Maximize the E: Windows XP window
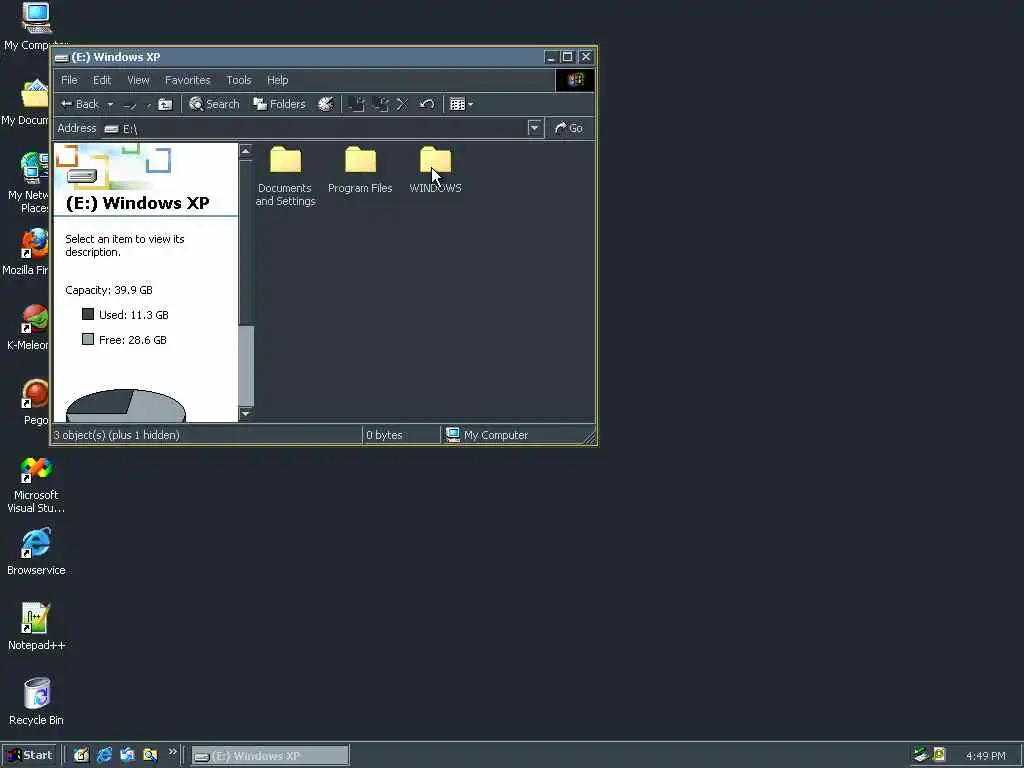The height and width of the screenshot is (768, 1024). tap(568, 57)
